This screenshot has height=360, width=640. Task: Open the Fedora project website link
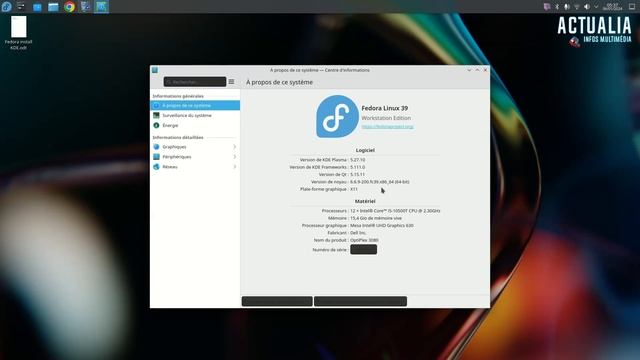point(387,127)
